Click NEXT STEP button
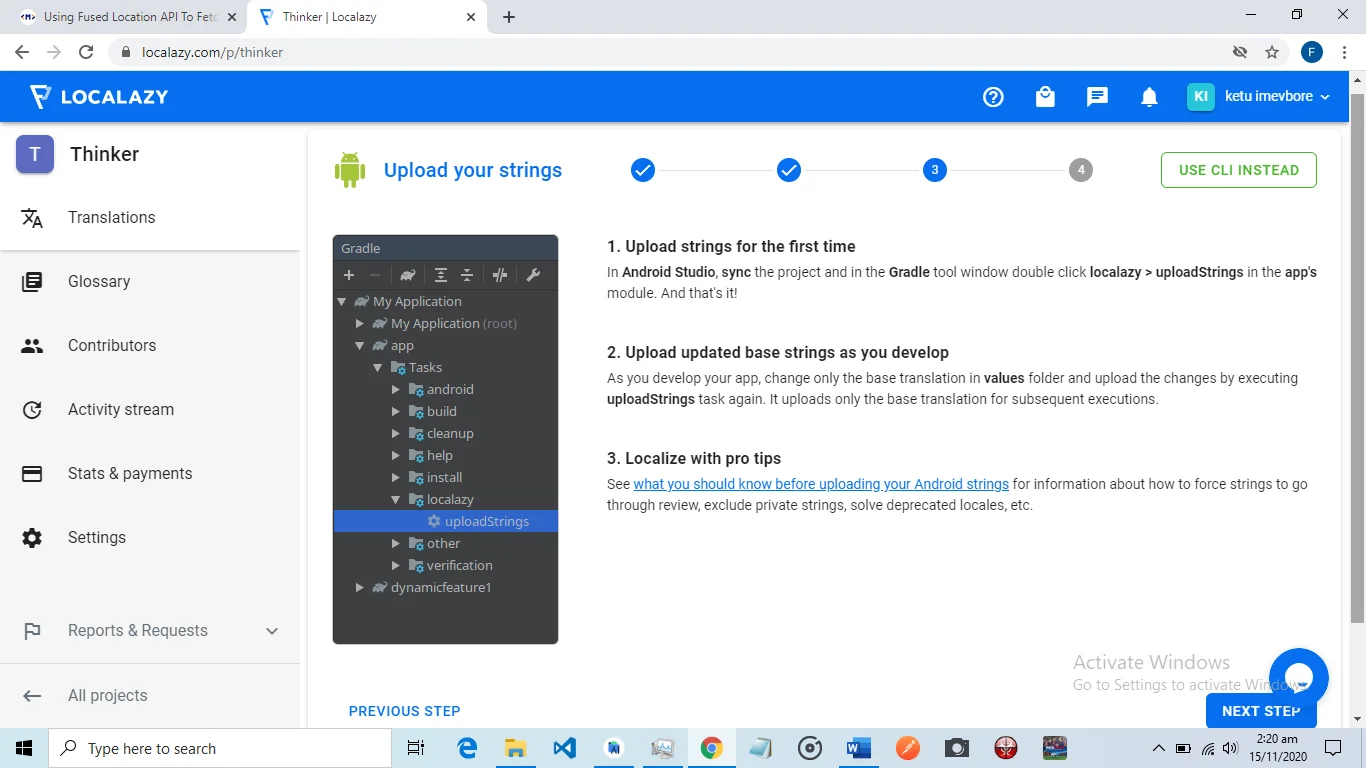The height and width of the screenshot is (768, 1366). (1261, 711)
